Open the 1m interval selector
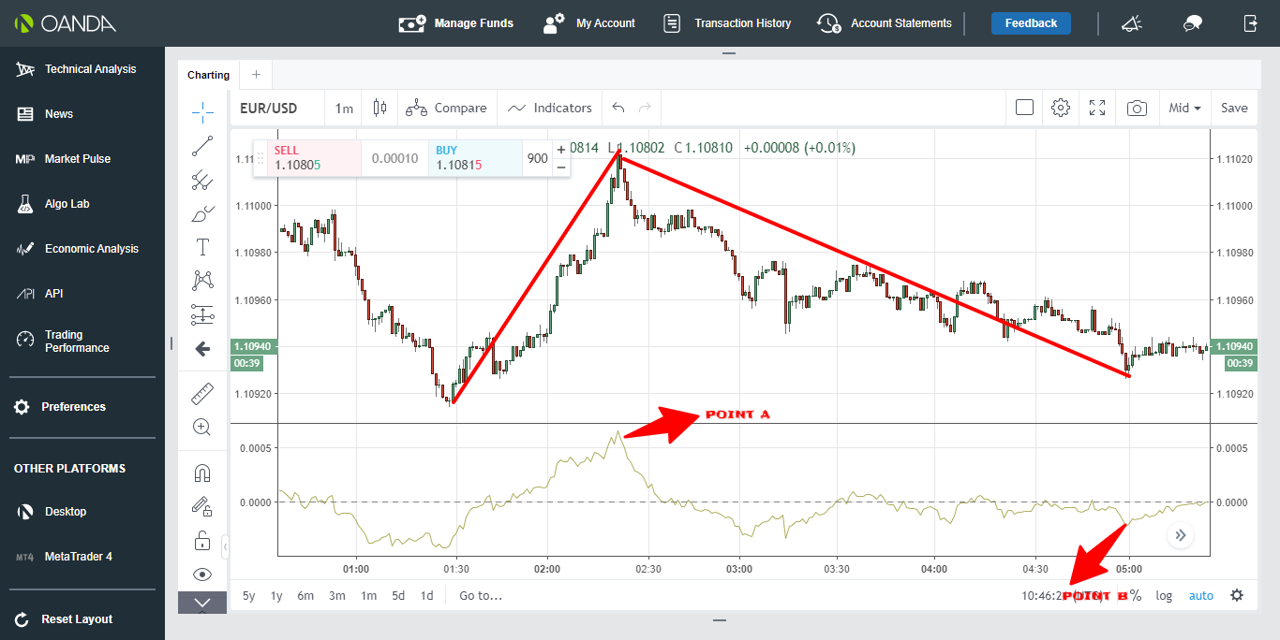1280x640 pixels. click(344, 108)
